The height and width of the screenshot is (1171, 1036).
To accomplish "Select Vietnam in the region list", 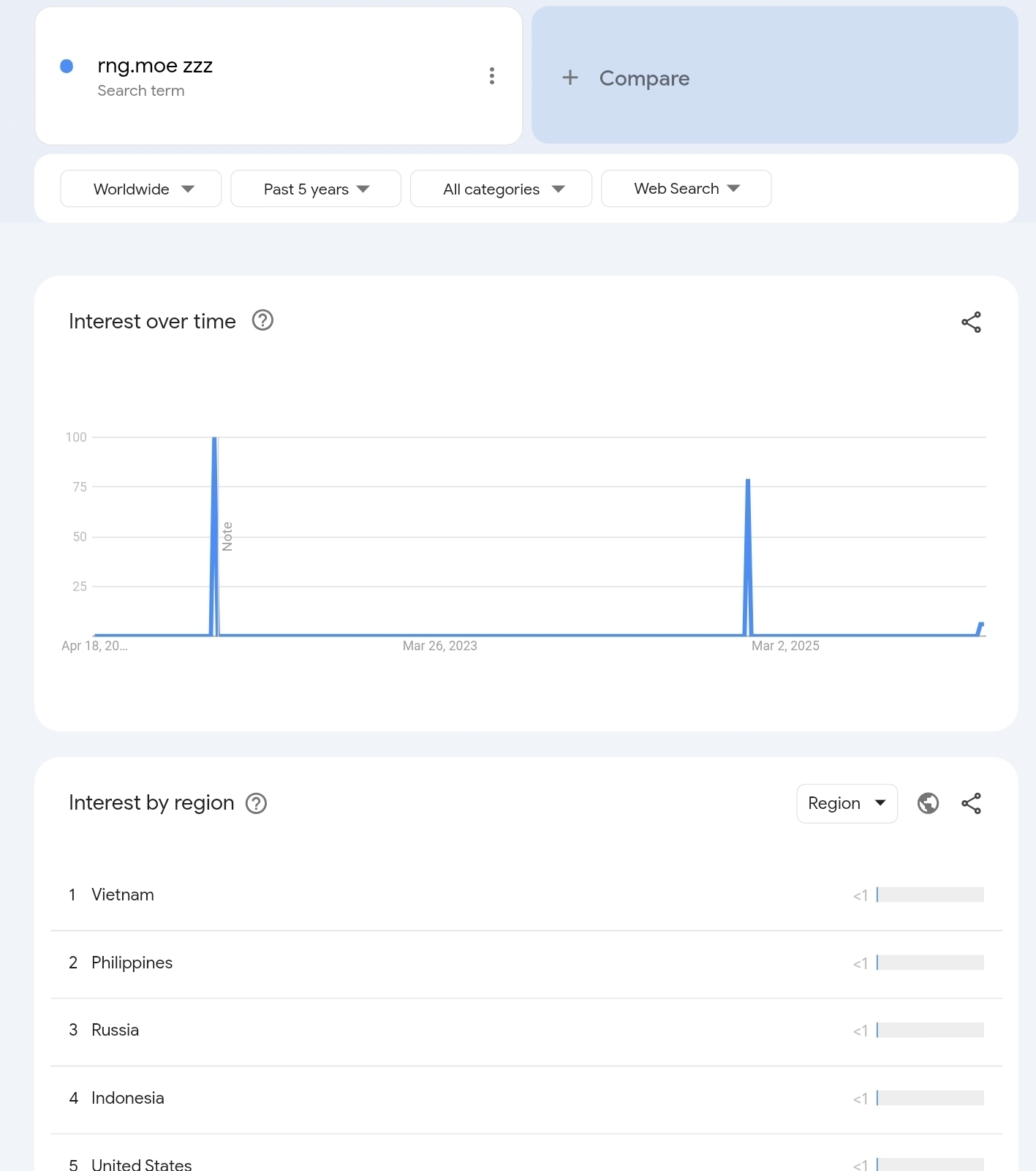I will (526, 895).
